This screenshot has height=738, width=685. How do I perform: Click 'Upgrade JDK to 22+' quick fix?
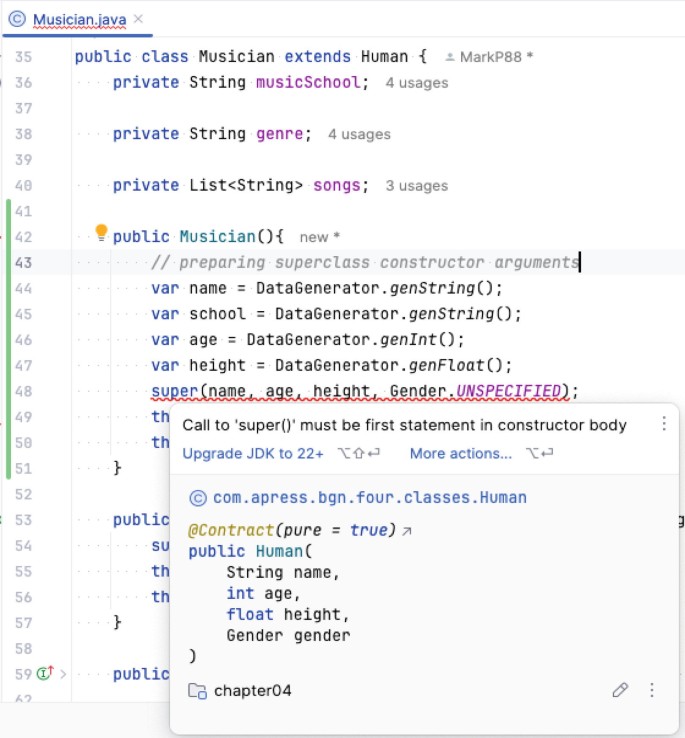pos(253,453)
